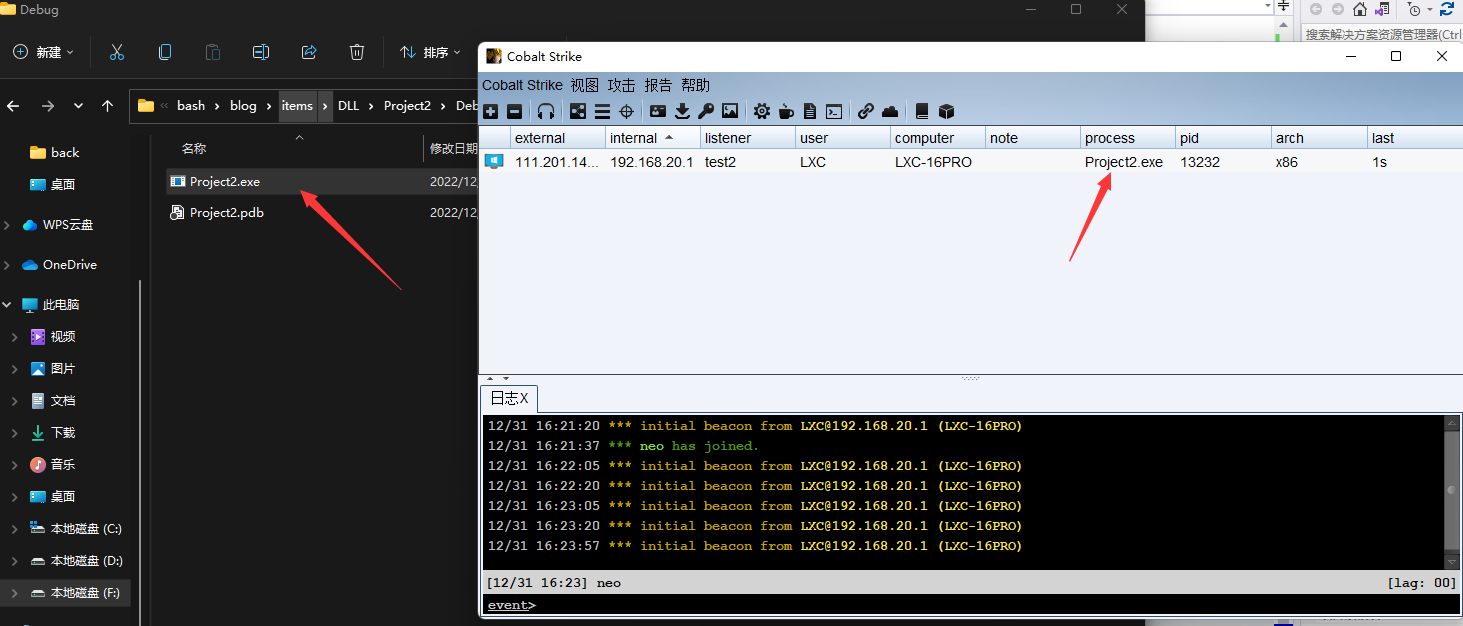Click the coffee cup Java applet attack icon
Image resolution: width=1463 pixels, height=626 pixels.
pyautogui.click(x=786, y=111)
